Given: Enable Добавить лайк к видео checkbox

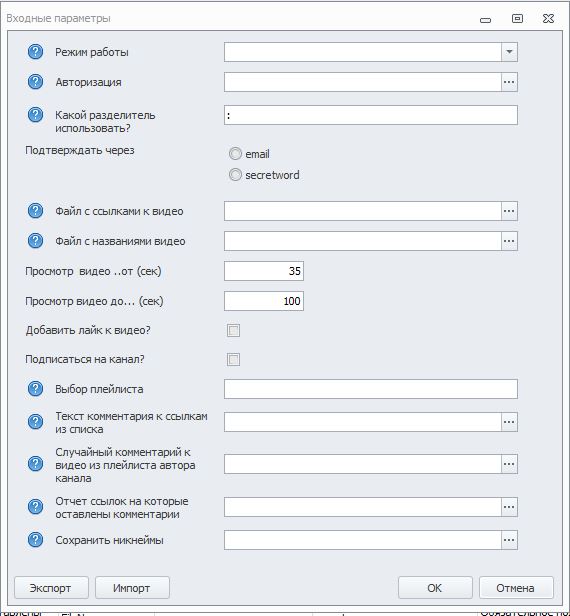Looking at the screenshot, I should (233, 330).
